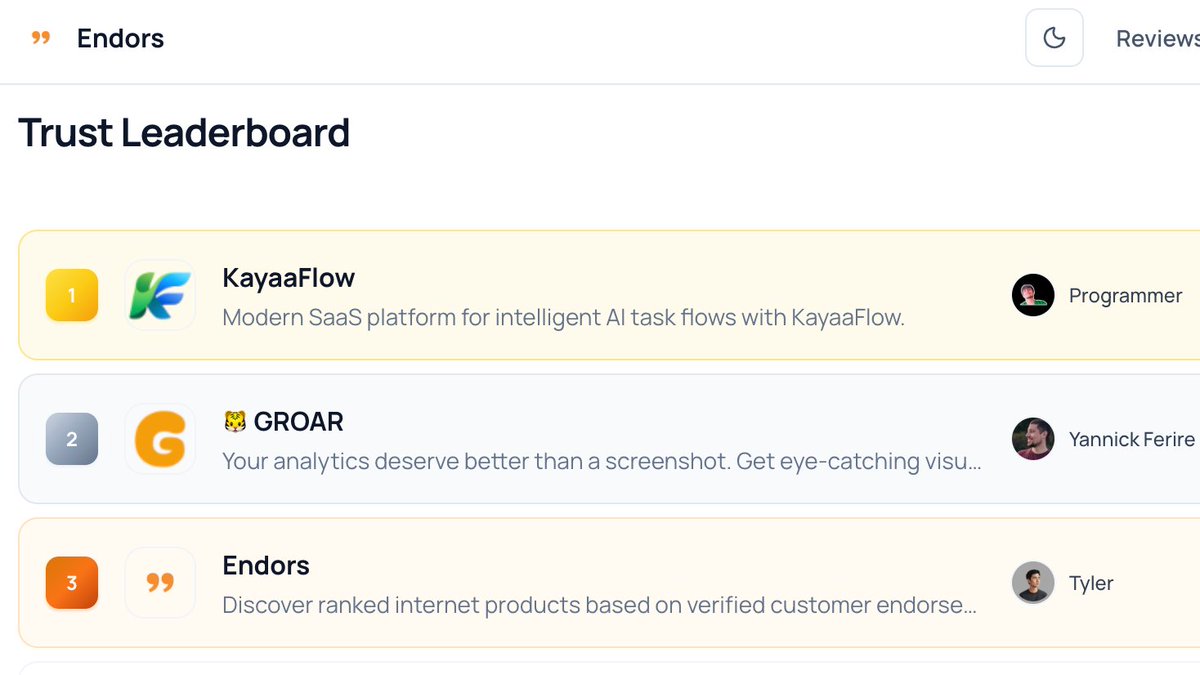The image size is (1200, 675).
Task: Open the KayaaFlow product title
Action: click(288, 277)
